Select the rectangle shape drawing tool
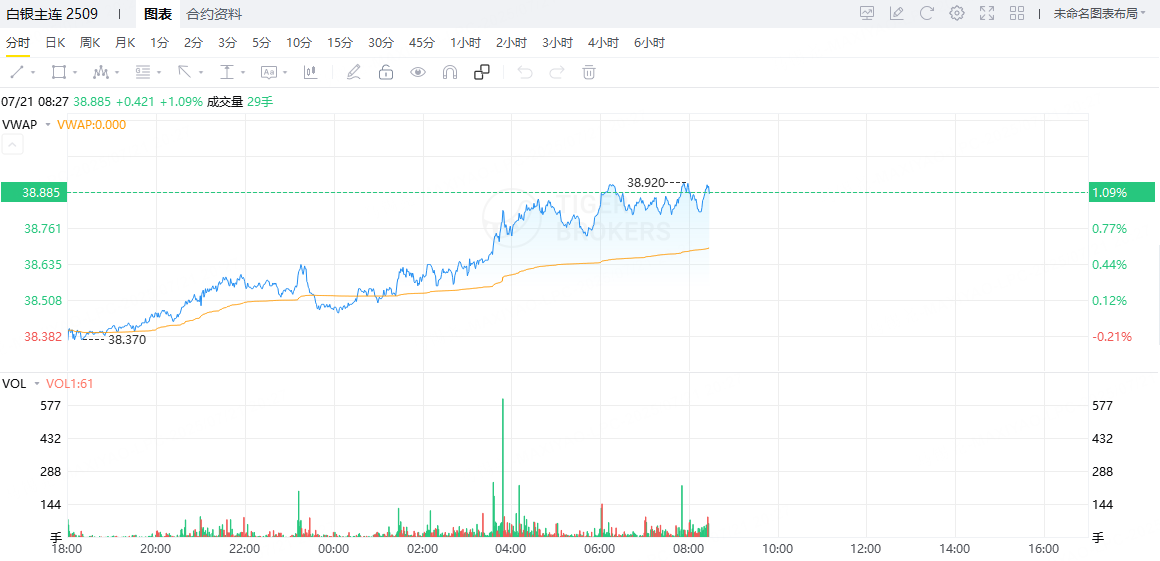This screenshot has height=561, width=1160. pos(59,72)
